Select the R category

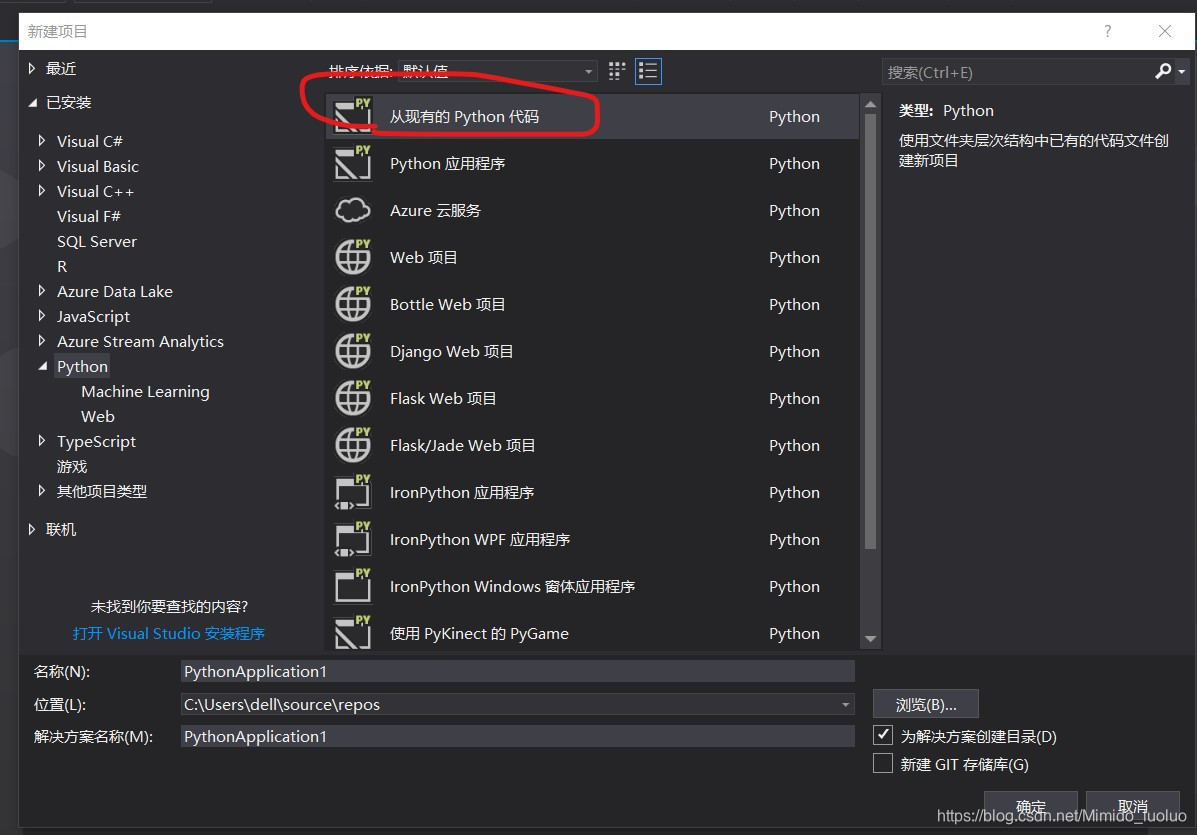coord(62,266)
